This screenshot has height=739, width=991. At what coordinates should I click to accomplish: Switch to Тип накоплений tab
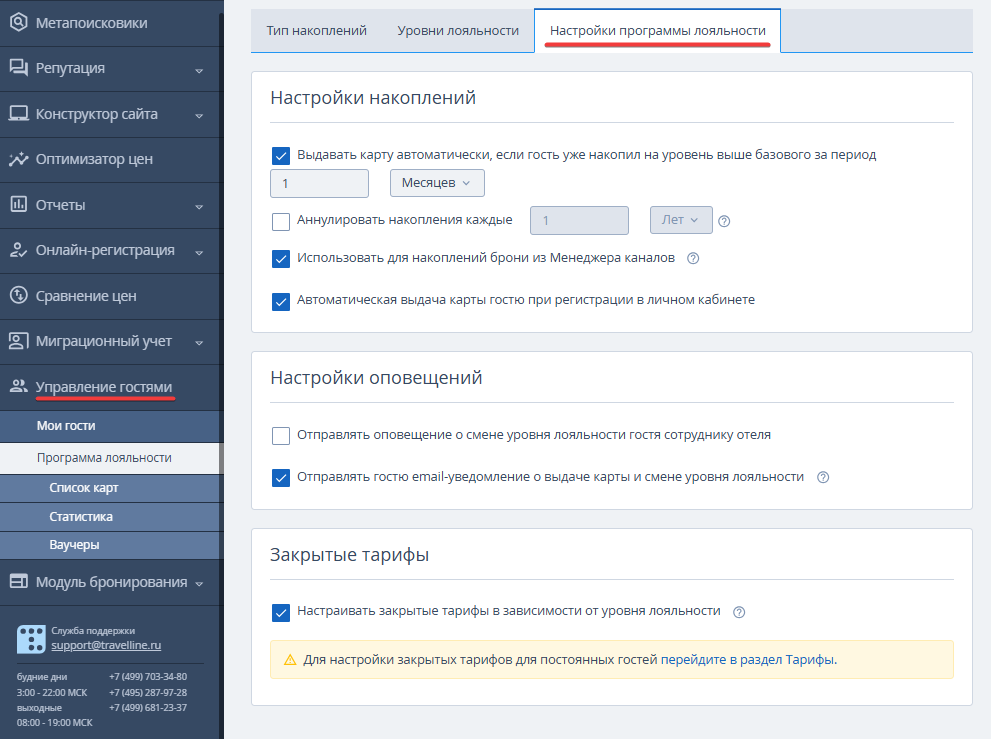(x=317, y=30)
